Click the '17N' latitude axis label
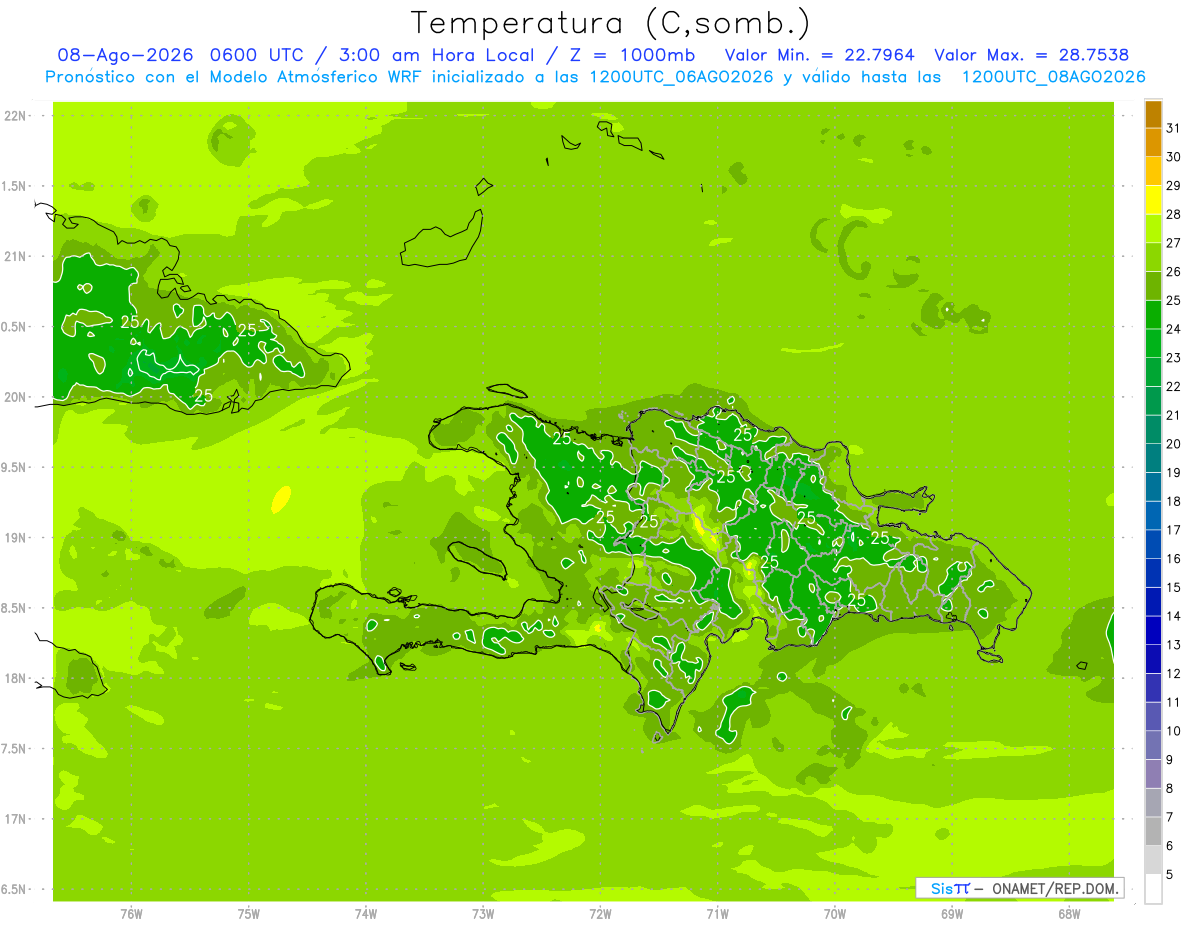 pos(14,819)
